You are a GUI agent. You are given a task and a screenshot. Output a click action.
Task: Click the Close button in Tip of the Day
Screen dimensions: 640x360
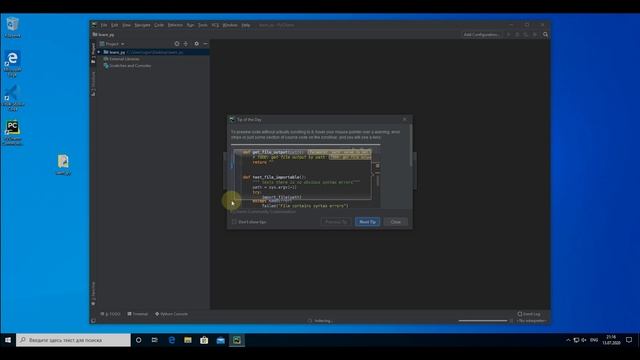click(x=396, y=222)
